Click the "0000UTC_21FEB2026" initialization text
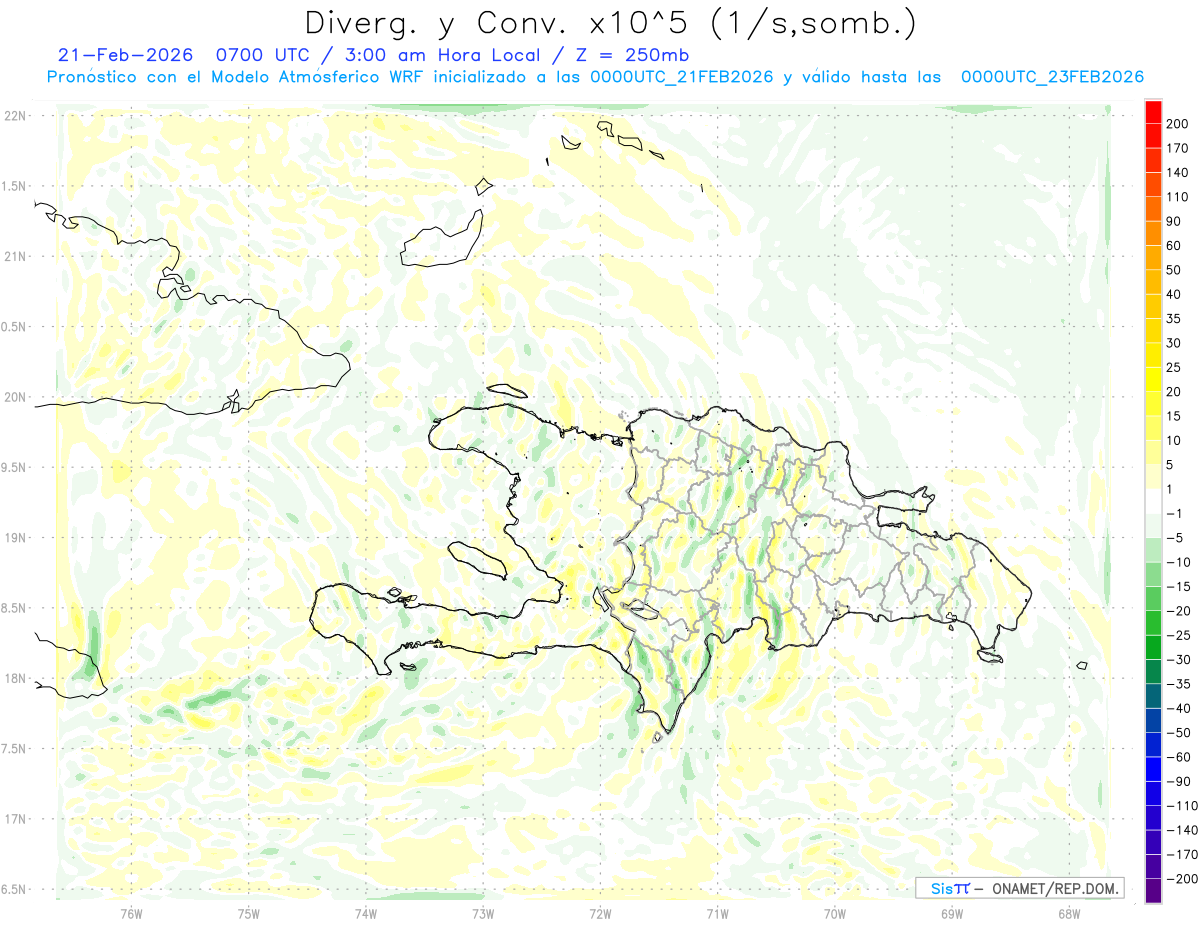This screenshot has width=1200, height=927. pos(683,77)
